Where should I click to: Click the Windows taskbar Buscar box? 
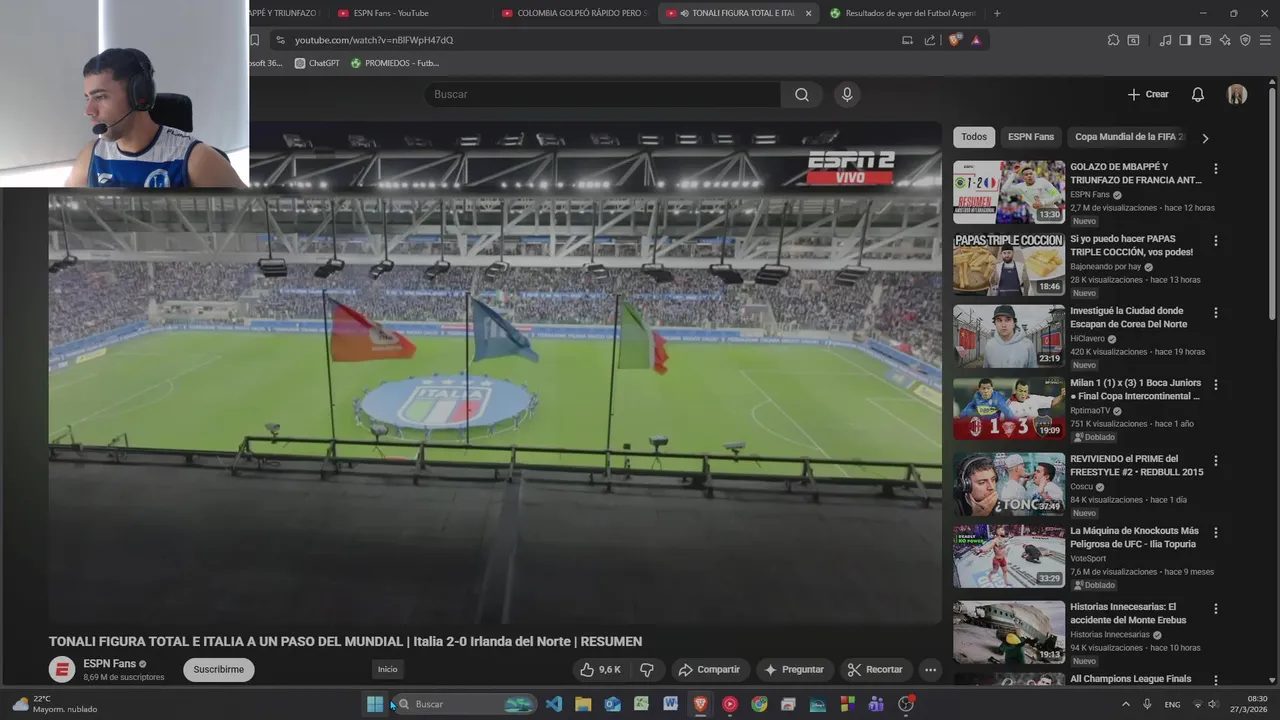(x=465, y=704)
